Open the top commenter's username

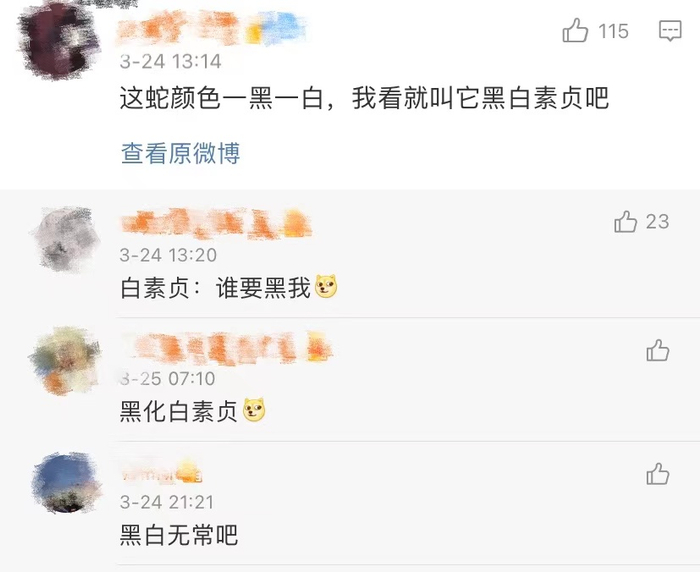coord(211,29)
